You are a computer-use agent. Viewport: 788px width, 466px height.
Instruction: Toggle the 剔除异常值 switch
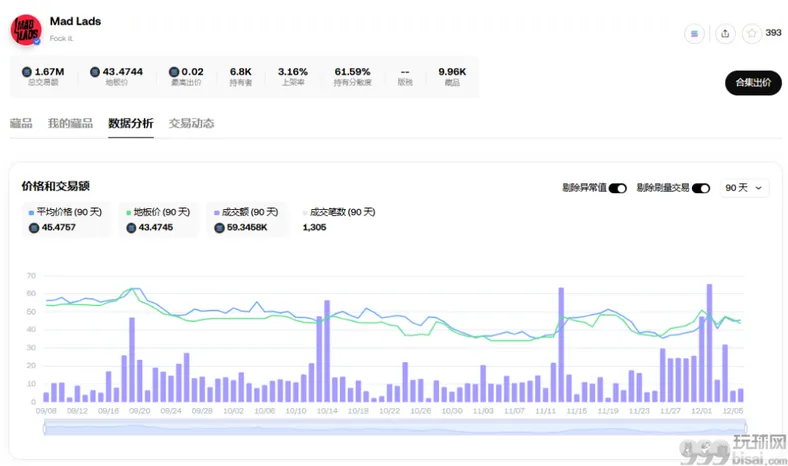click(x=618, y=188)
